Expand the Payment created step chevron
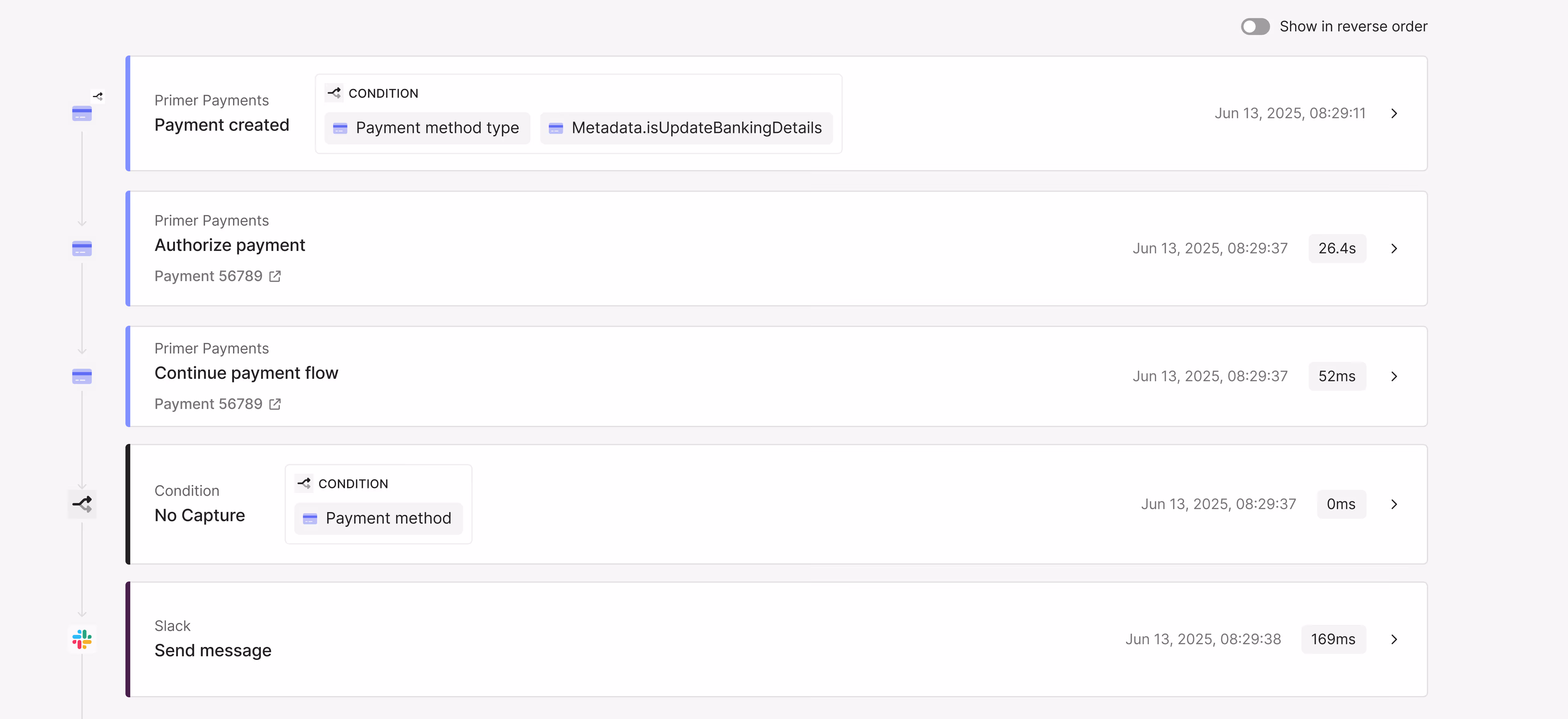1568x719 pixels. click(1394, 114)
